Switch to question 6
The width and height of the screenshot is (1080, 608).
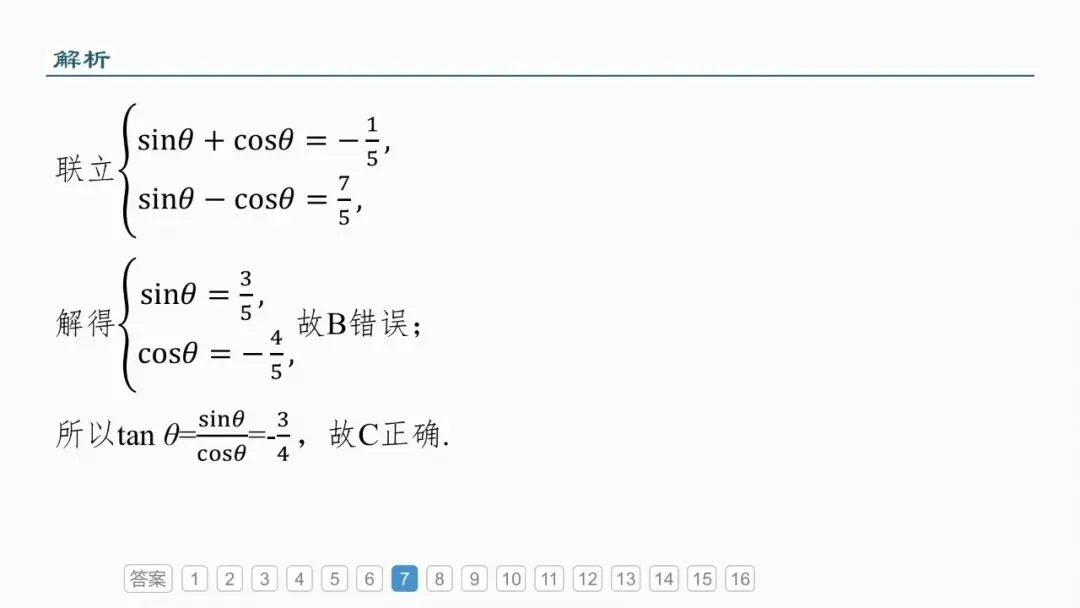point(369,578)
